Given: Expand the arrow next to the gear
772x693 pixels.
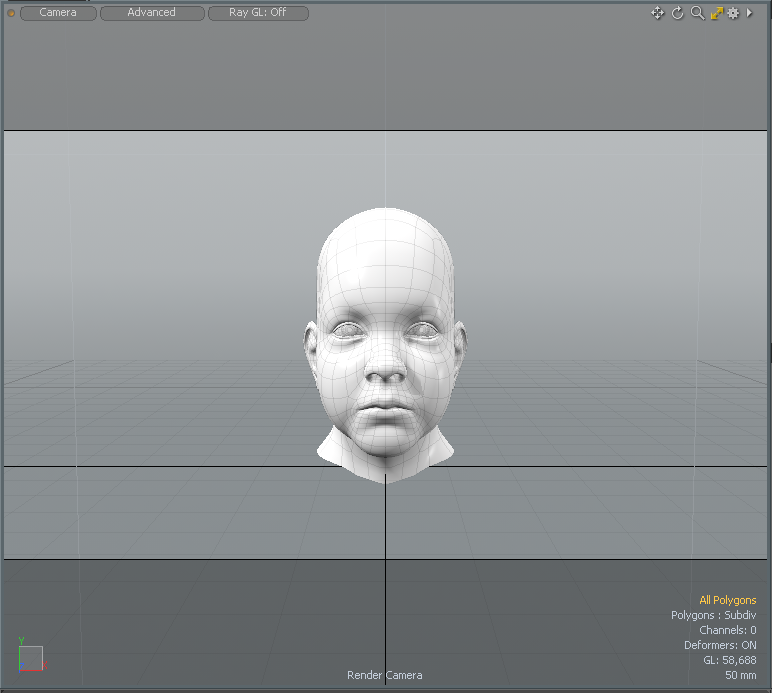Looking at the screenshot, I should tap(749, 13).
